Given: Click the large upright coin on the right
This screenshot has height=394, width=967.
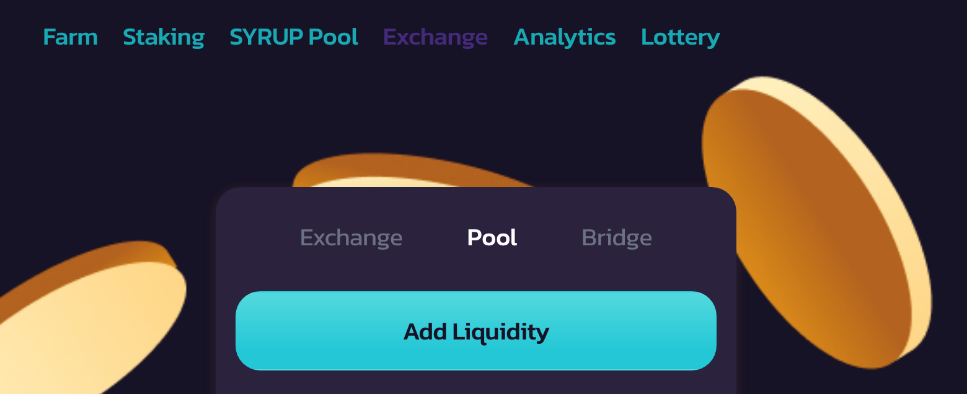Looking at the screenshot, I should [817, 222].
